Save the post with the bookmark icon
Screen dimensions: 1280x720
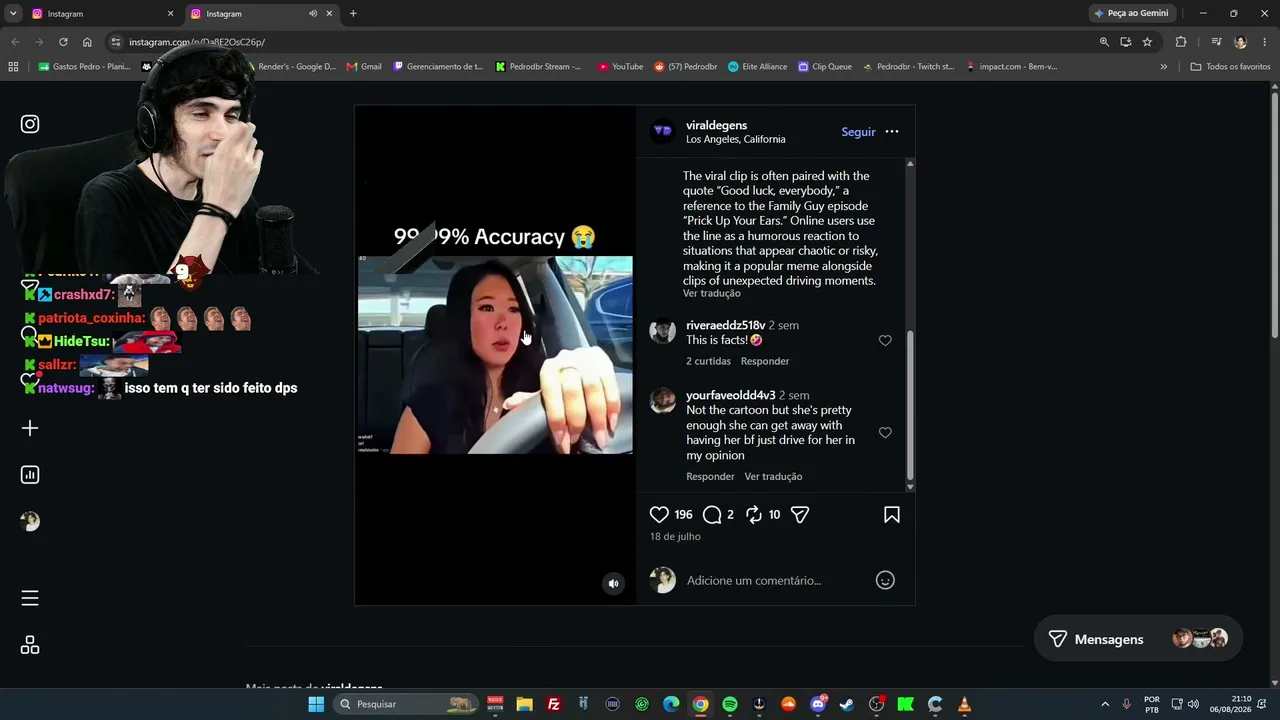(x=892, y=515)
